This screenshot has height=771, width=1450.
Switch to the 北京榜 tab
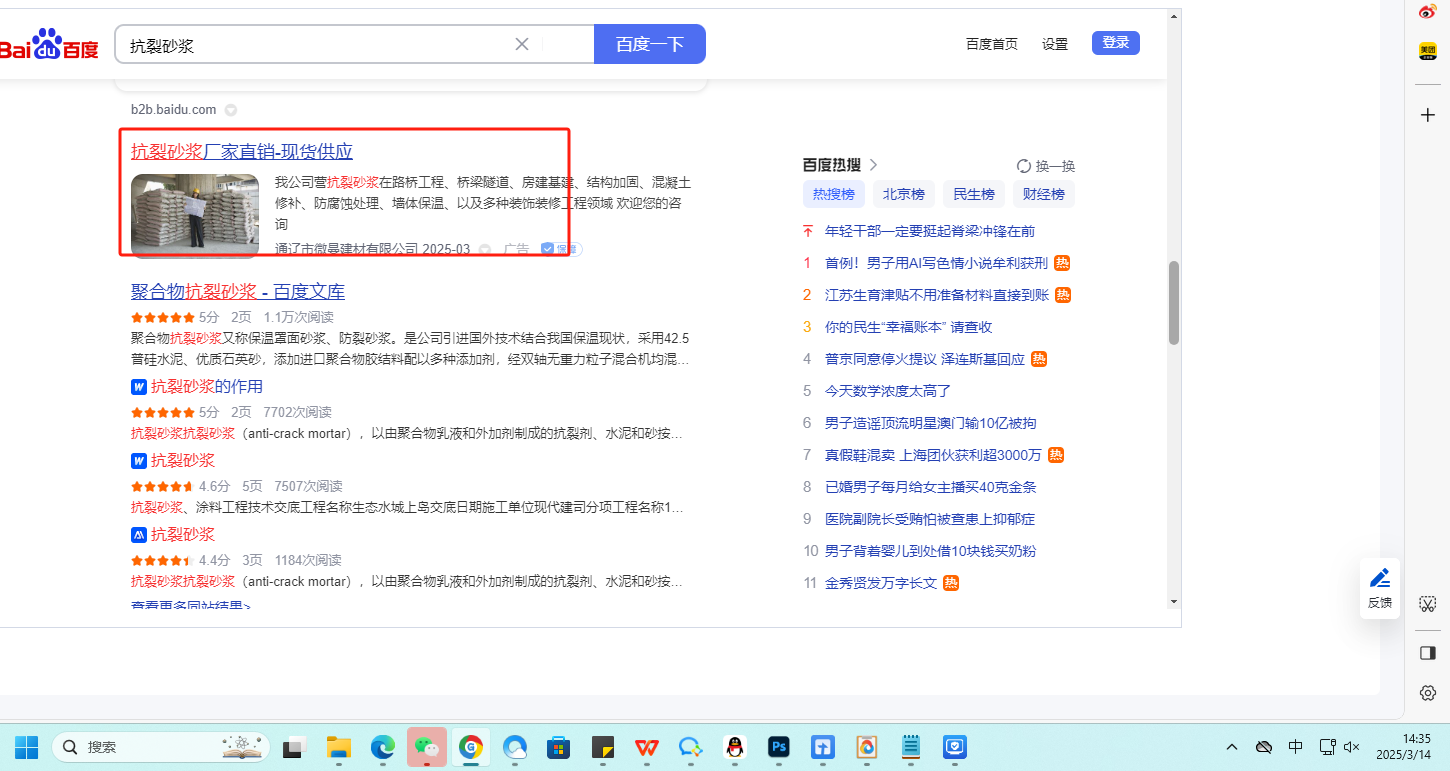(903, 194)
